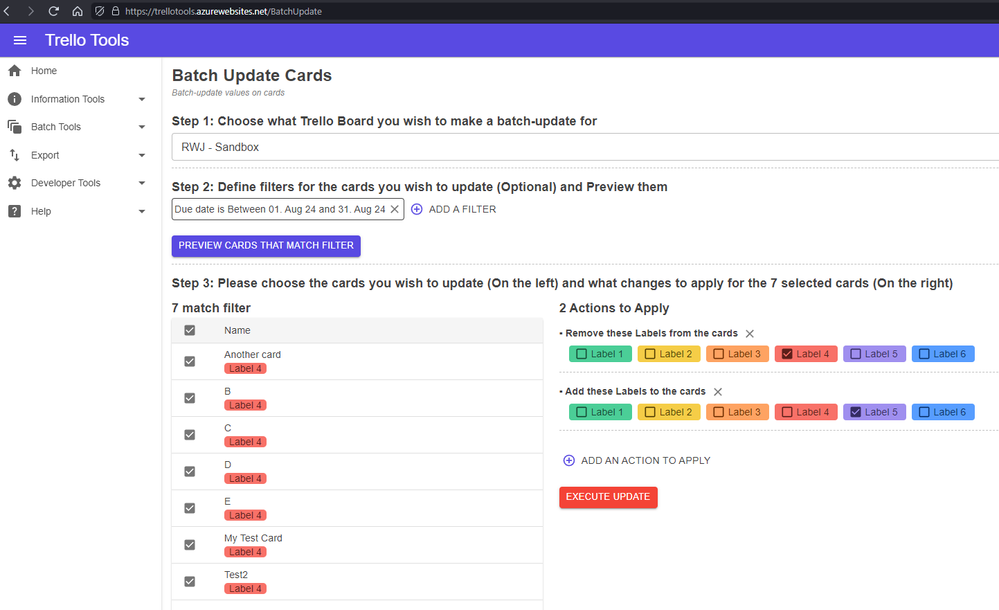999x610 pixels.
Task: Remove the Due date filter with X
Action: click(x=394, y=209)
